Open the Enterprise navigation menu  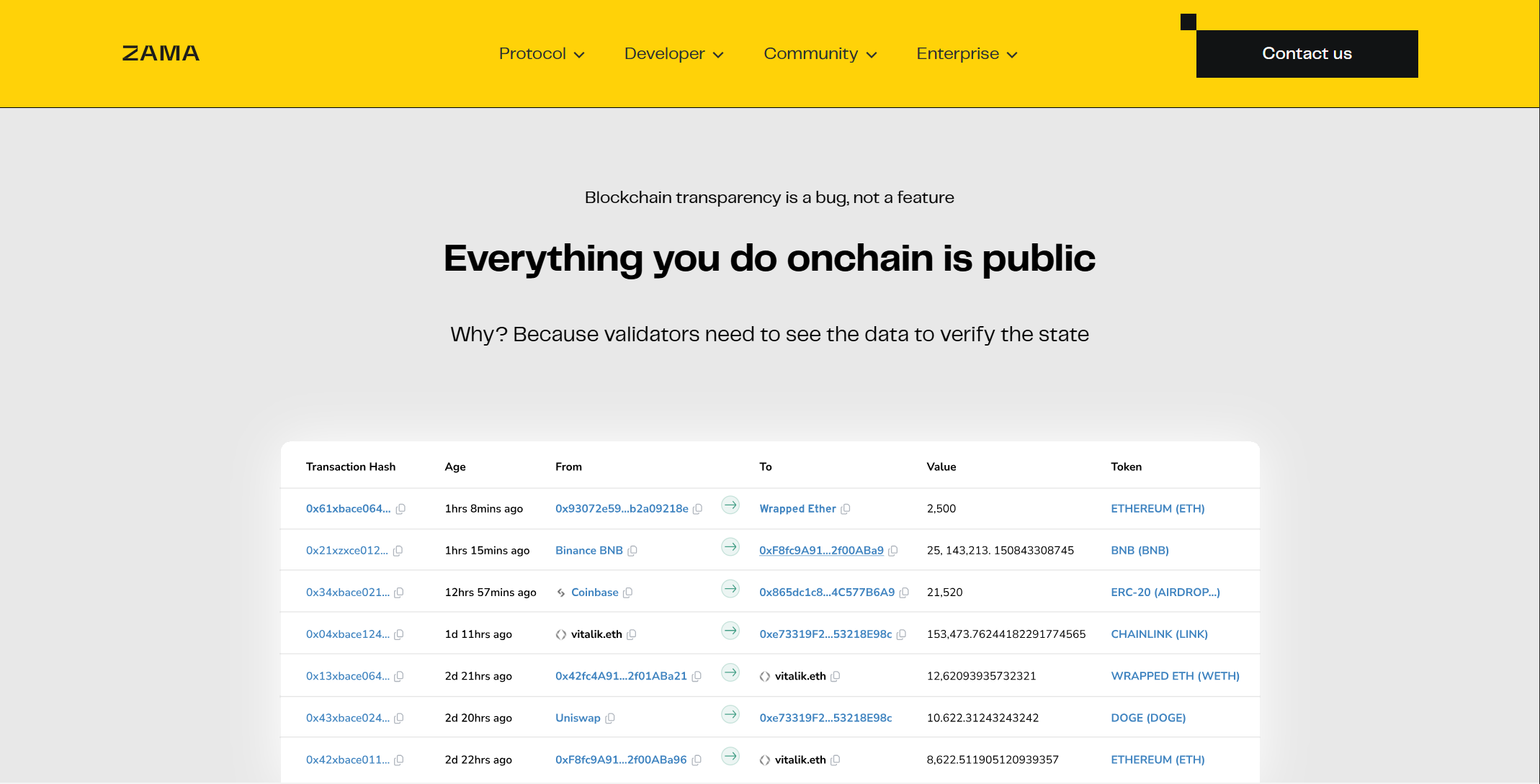(967, 54)
